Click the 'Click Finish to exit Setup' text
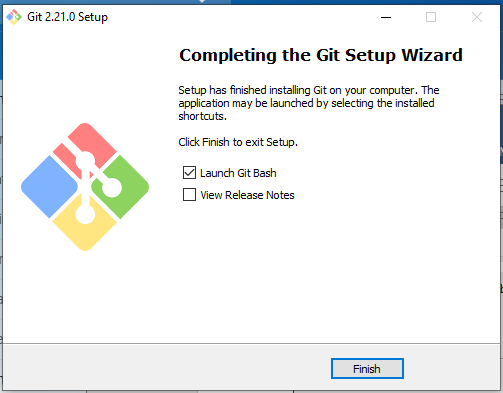Screen dimensions: 503x393 tap(238, 142)
